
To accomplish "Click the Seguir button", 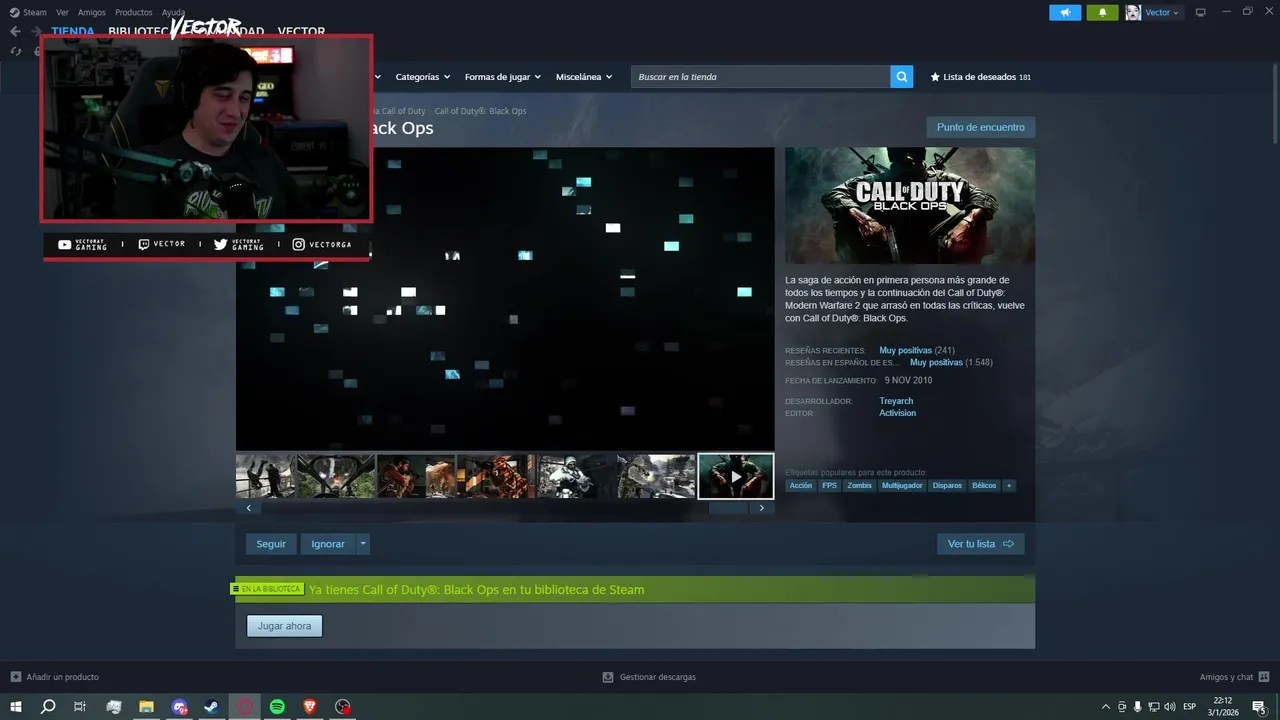I will click(x=271, y=544).
